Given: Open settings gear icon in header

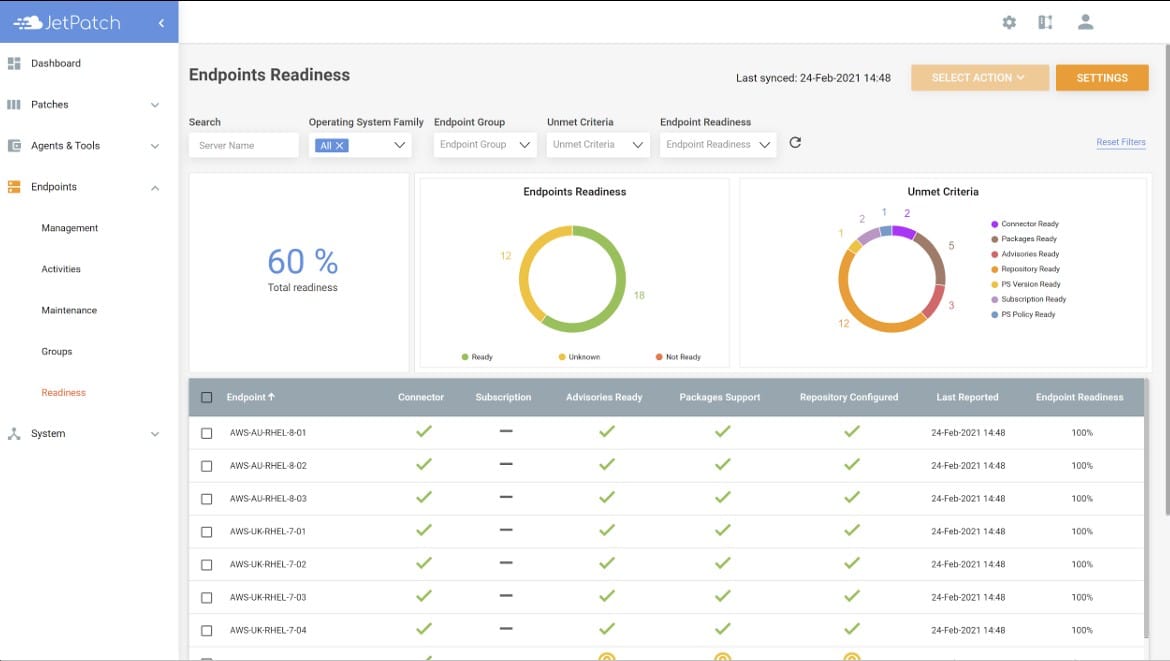Looking at the screenshot, I should coord(1009,22).
